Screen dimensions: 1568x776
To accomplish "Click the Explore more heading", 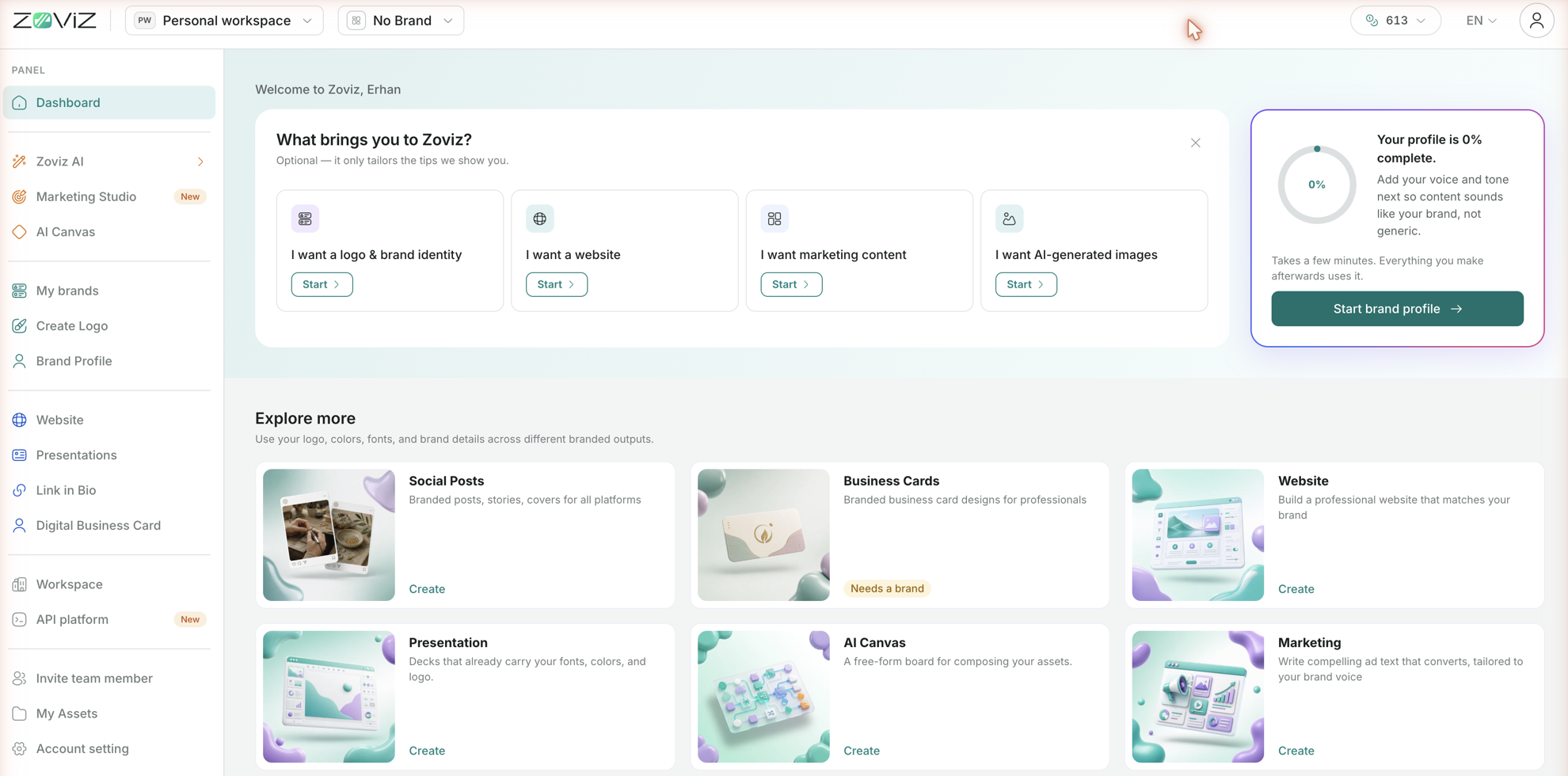I will tap(305, 418).
